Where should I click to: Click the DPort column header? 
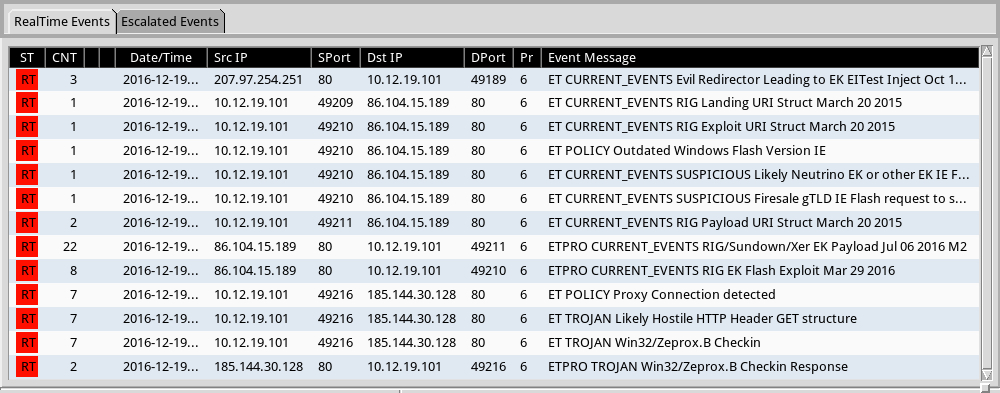click(x=489, y=57)
